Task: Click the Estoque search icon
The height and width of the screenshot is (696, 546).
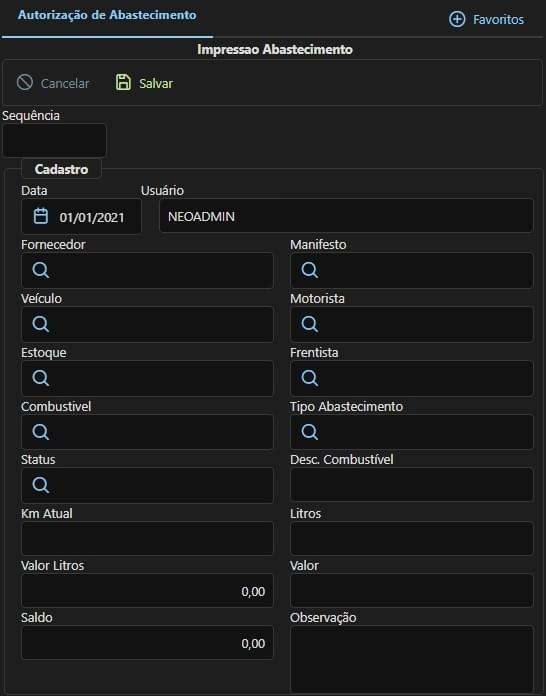Action: [41, 378]
